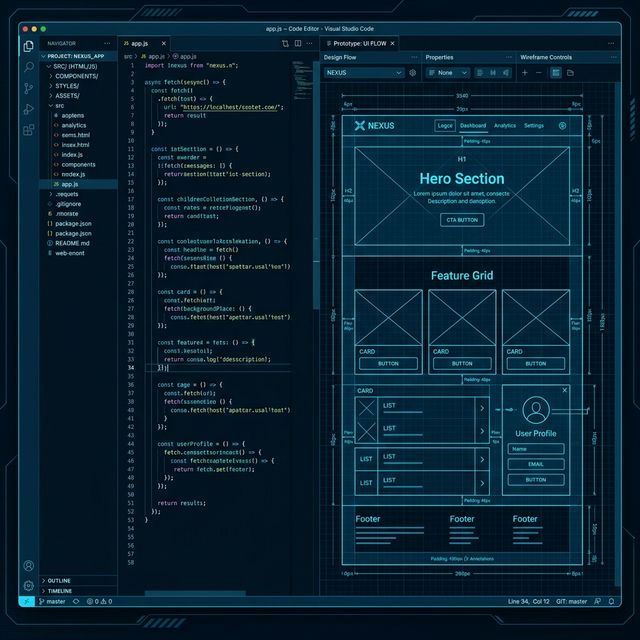Switch to the Prototype: UI FLOW tab
The image size is (640, 640).
(x=360, y=43)
